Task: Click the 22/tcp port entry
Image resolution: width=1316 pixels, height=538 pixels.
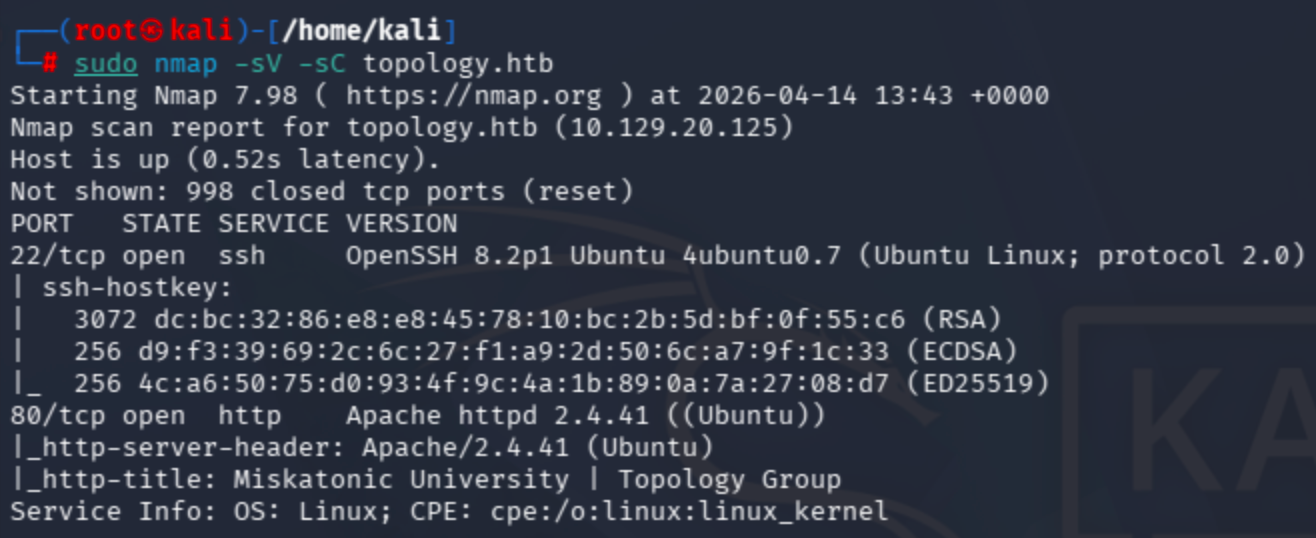Action: (56, 255)
